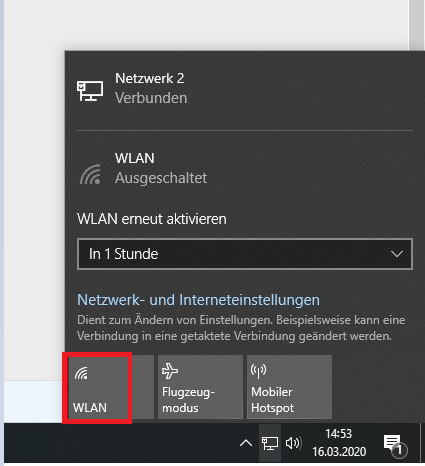
Task: Click the 'Verbunden' status text
Action: (x=151, y=98)
